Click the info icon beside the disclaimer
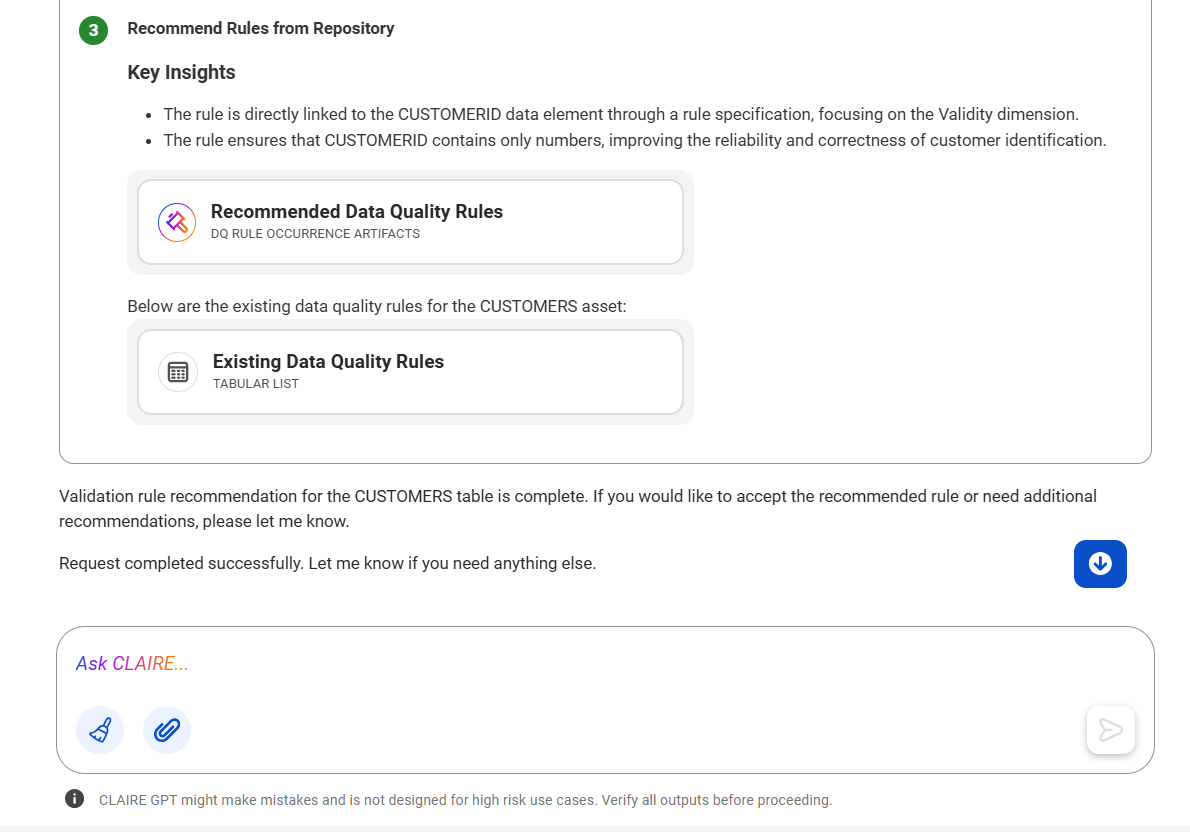This screenshot has height=832, width=1190. [74, 799]
